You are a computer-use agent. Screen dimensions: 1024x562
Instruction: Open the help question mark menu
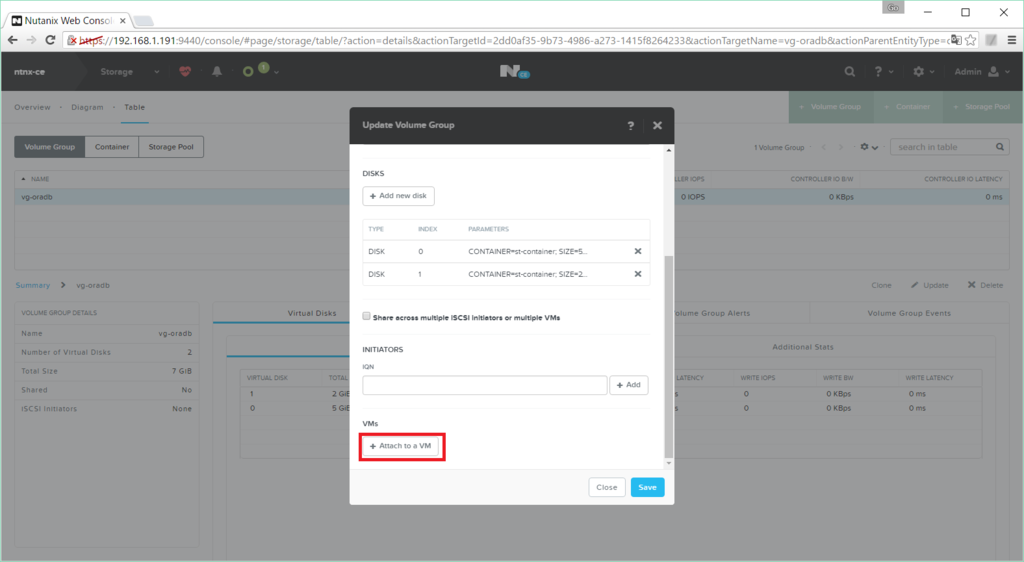pyautogui.click(x=883, y=72)
